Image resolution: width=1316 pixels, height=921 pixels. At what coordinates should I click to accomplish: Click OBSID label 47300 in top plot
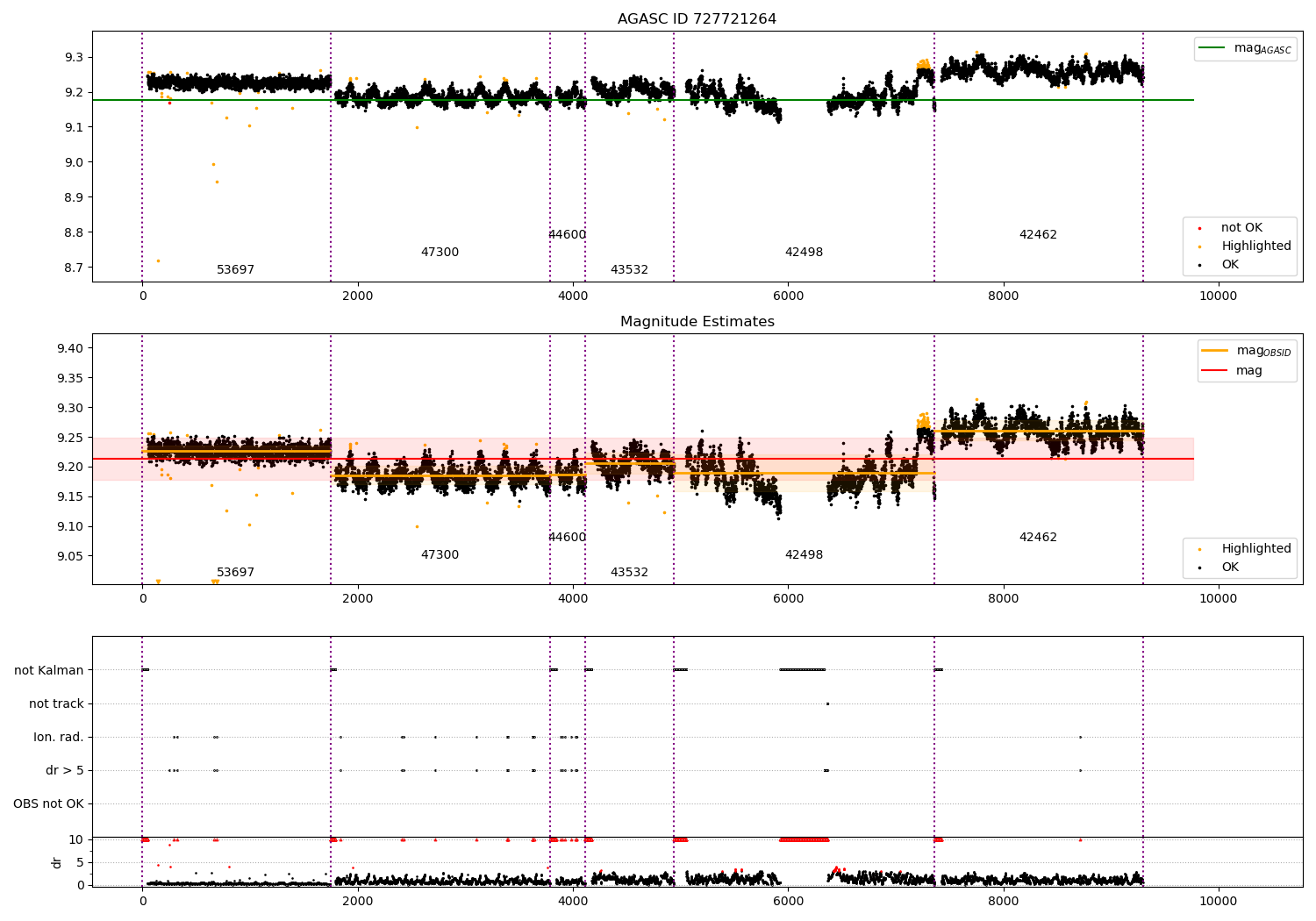point(440,252)
